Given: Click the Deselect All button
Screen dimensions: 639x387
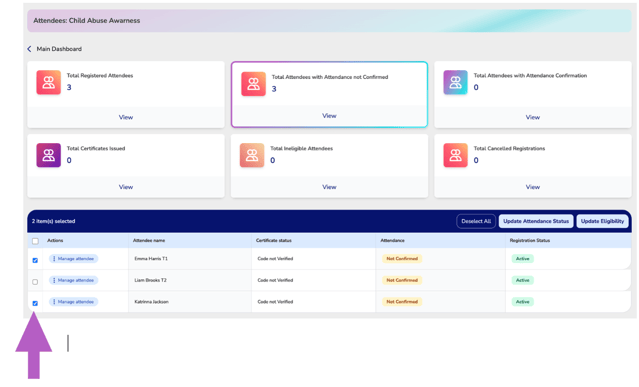Looking at the screenshot, I should coord(476,221).
